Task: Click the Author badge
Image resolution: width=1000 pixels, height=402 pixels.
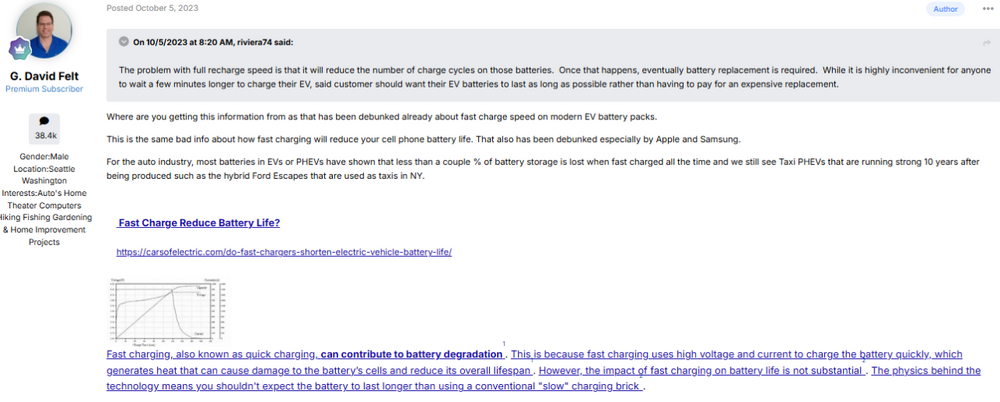Action: 945,9
